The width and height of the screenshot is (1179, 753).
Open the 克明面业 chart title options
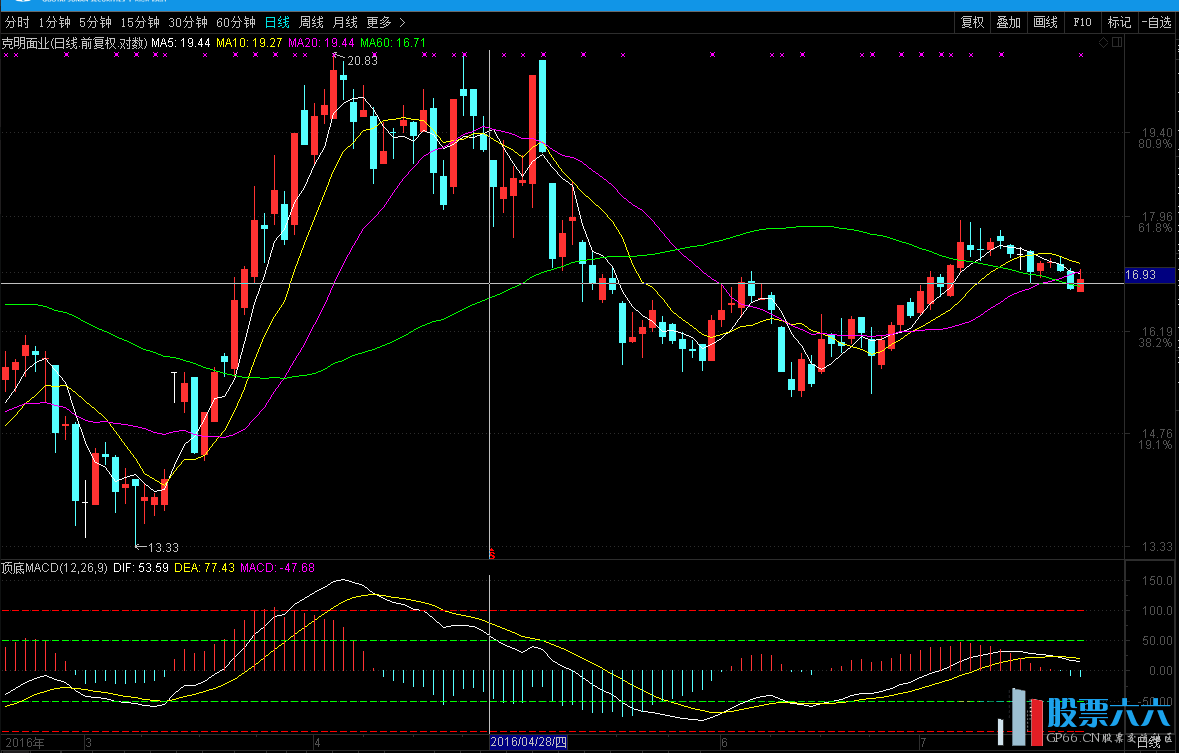(x=74, y=43)
